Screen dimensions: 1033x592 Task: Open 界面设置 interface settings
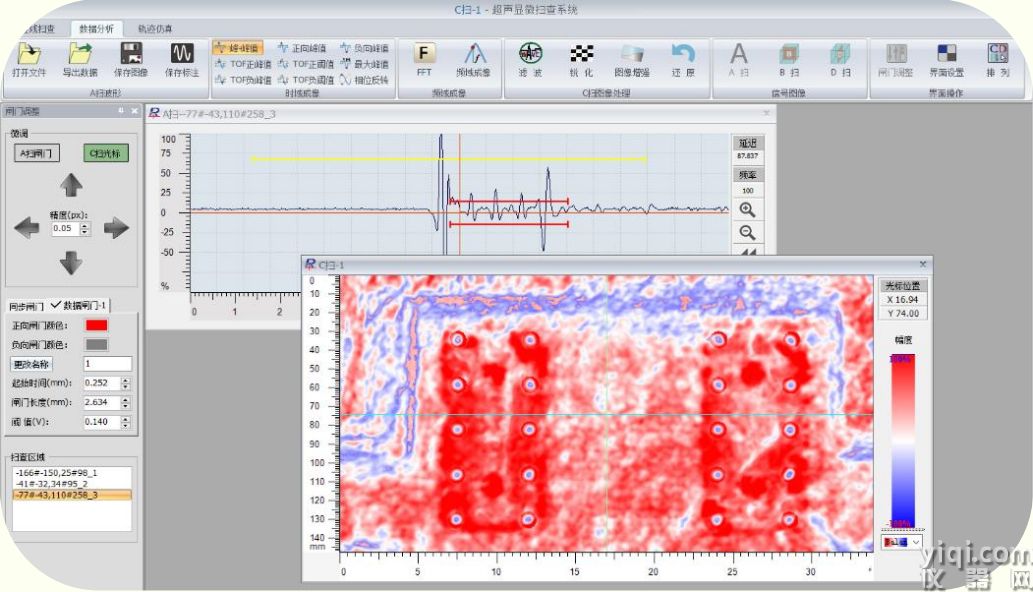(x=947, y=59)
